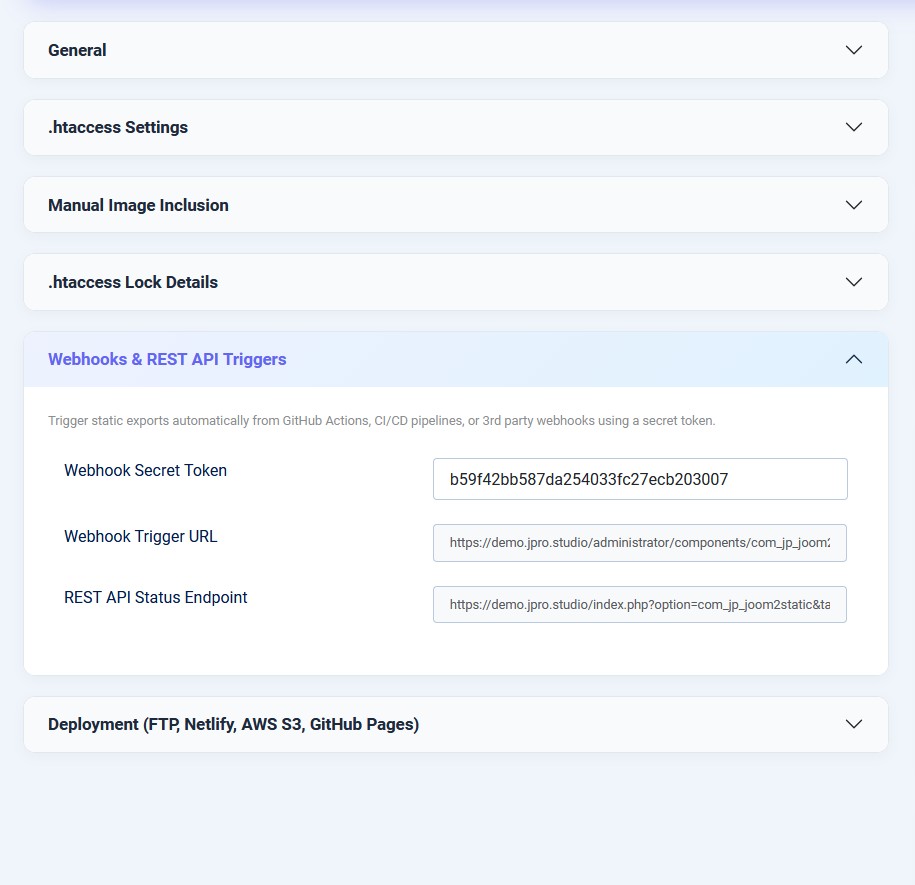This screenshot has height=885, width=915.
Task: Open Deployment (FTP, Netlify, AWS S3) heading
Action: point(233,724)
